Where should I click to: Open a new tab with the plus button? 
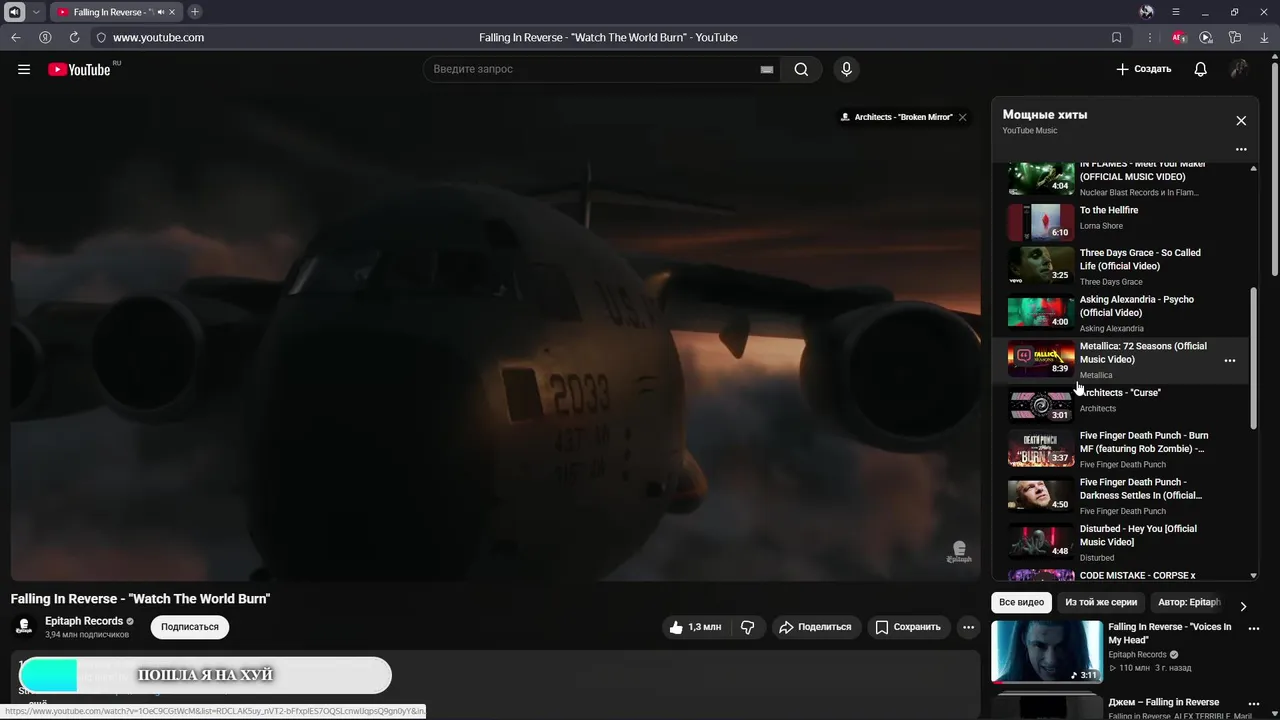coord(195,12)
